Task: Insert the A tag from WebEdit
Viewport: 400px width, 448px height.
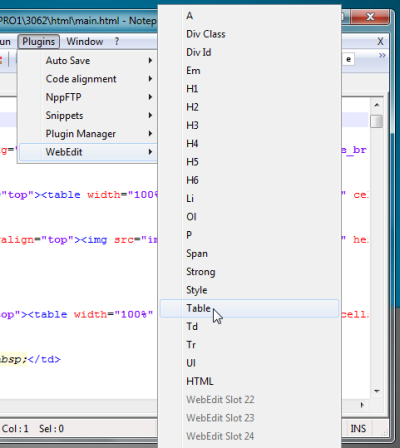Action: [249, 16]
